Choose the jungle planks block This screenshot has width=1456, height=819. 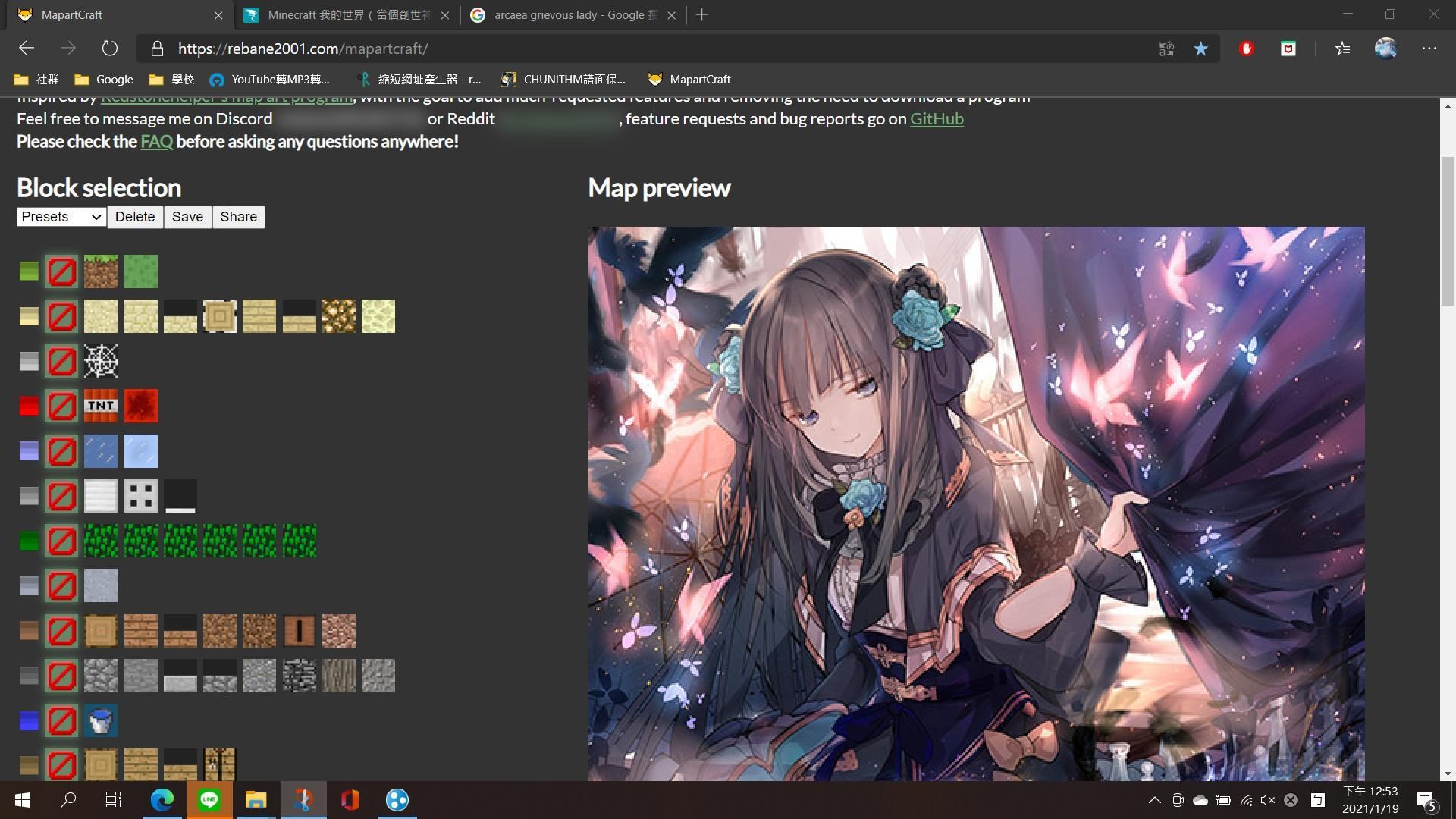coord(141,631)
